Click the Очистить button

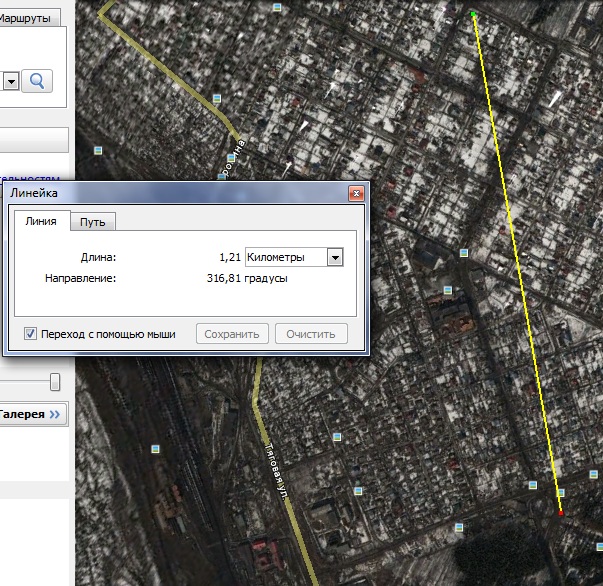[x=311, y=334]
